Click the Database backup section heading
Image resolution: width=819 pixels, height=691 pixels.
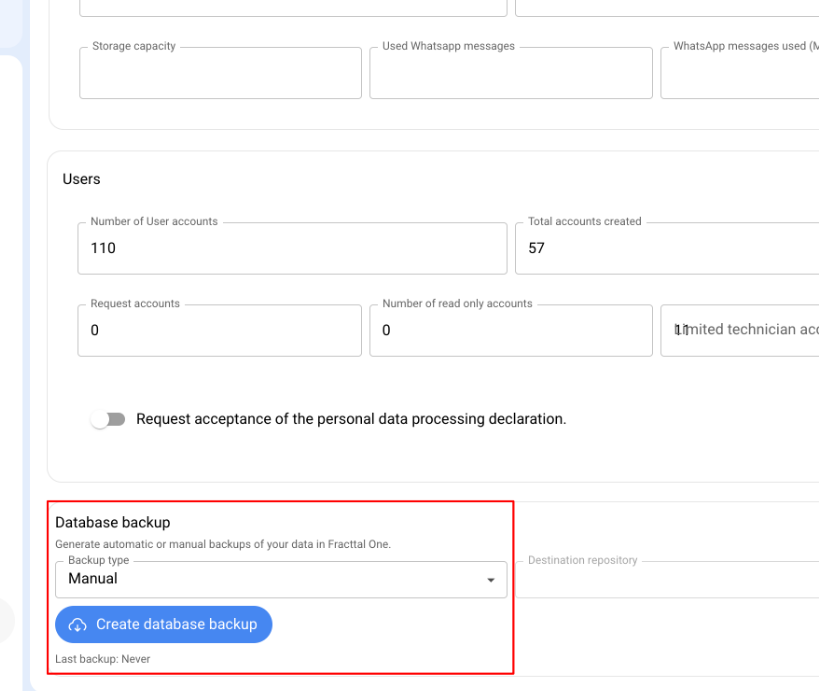[x=113, y=522]
